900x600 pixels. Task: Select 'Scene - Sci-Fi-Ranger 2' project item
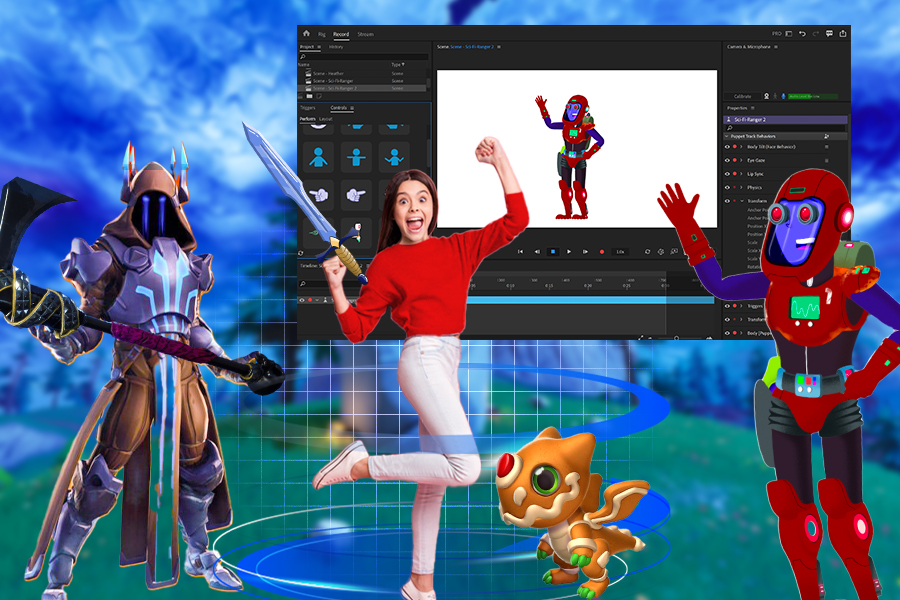click(x=363, y=88)
